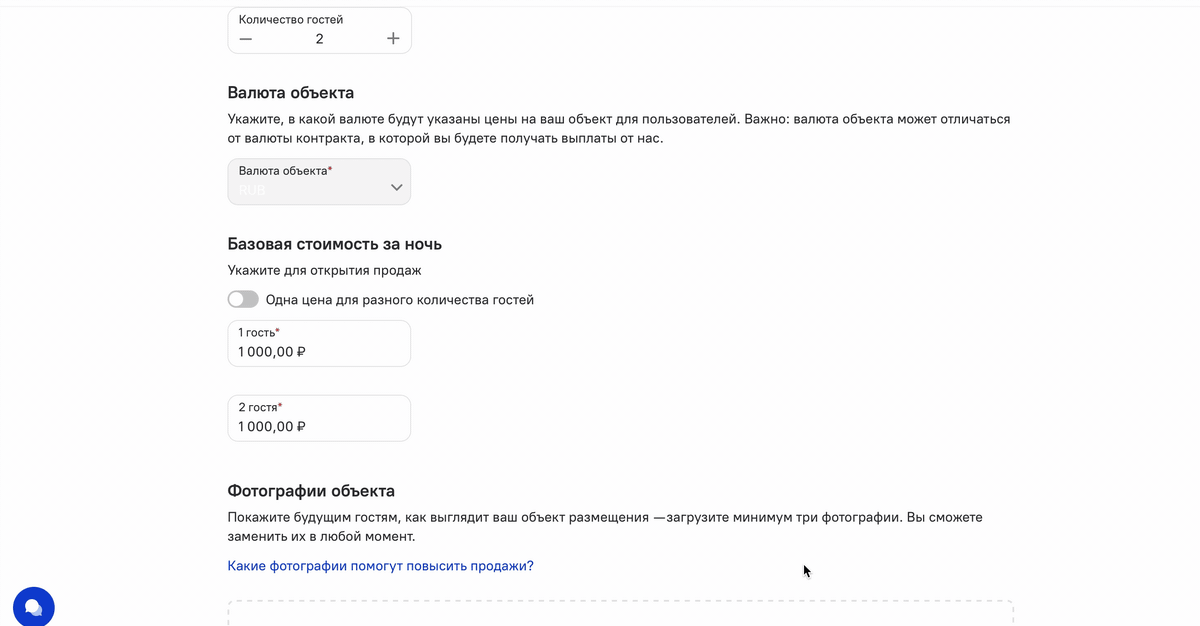The width and height of the screenshot is (1200, 626).
Task: Click the "Количество гостей" stepper label
Action: coord(291,19)
